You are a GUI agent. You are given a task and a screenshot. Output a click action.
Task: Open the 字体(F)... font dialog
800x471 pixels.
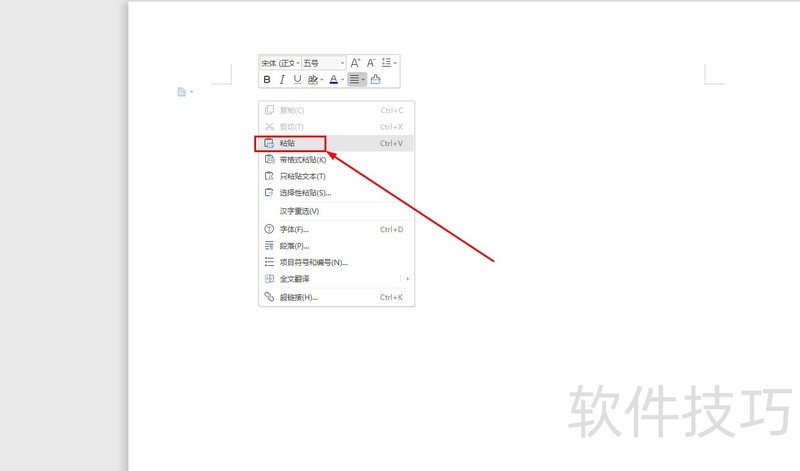(337, 230)
